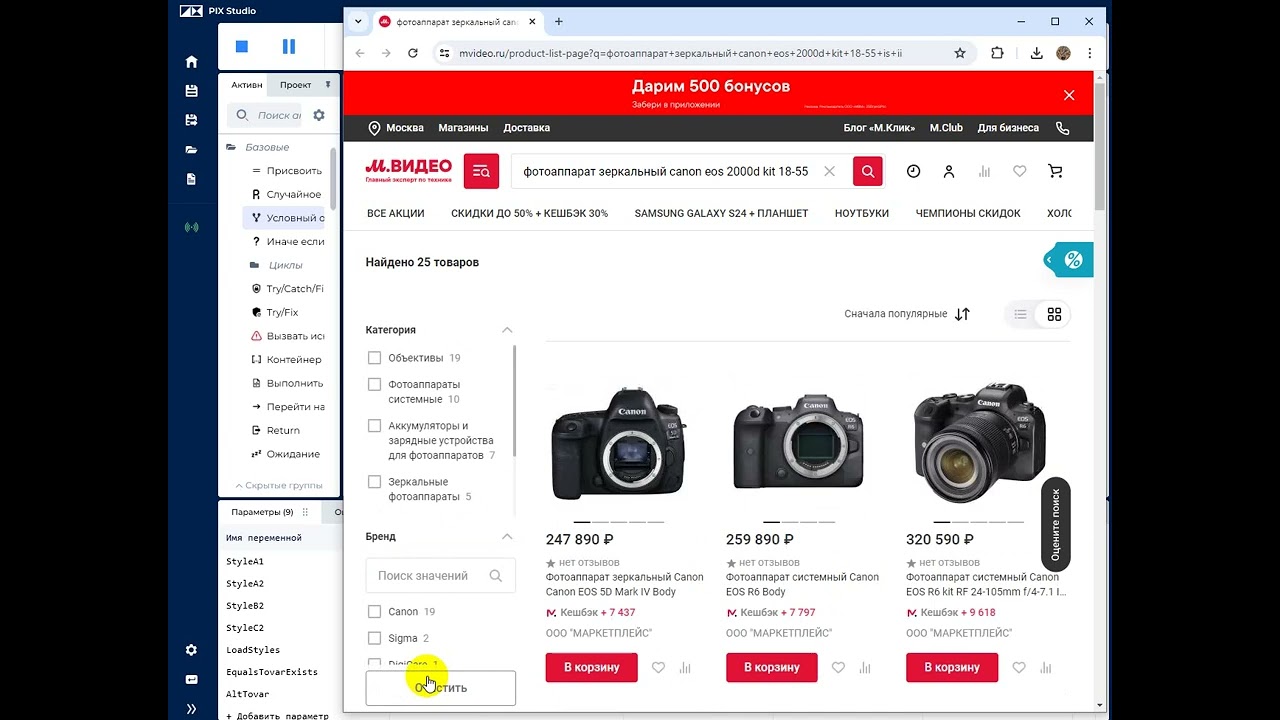Viewport: 1280px width, 720px height.
Task: Open the М.Видео catalog menu button
Action: 481,171
